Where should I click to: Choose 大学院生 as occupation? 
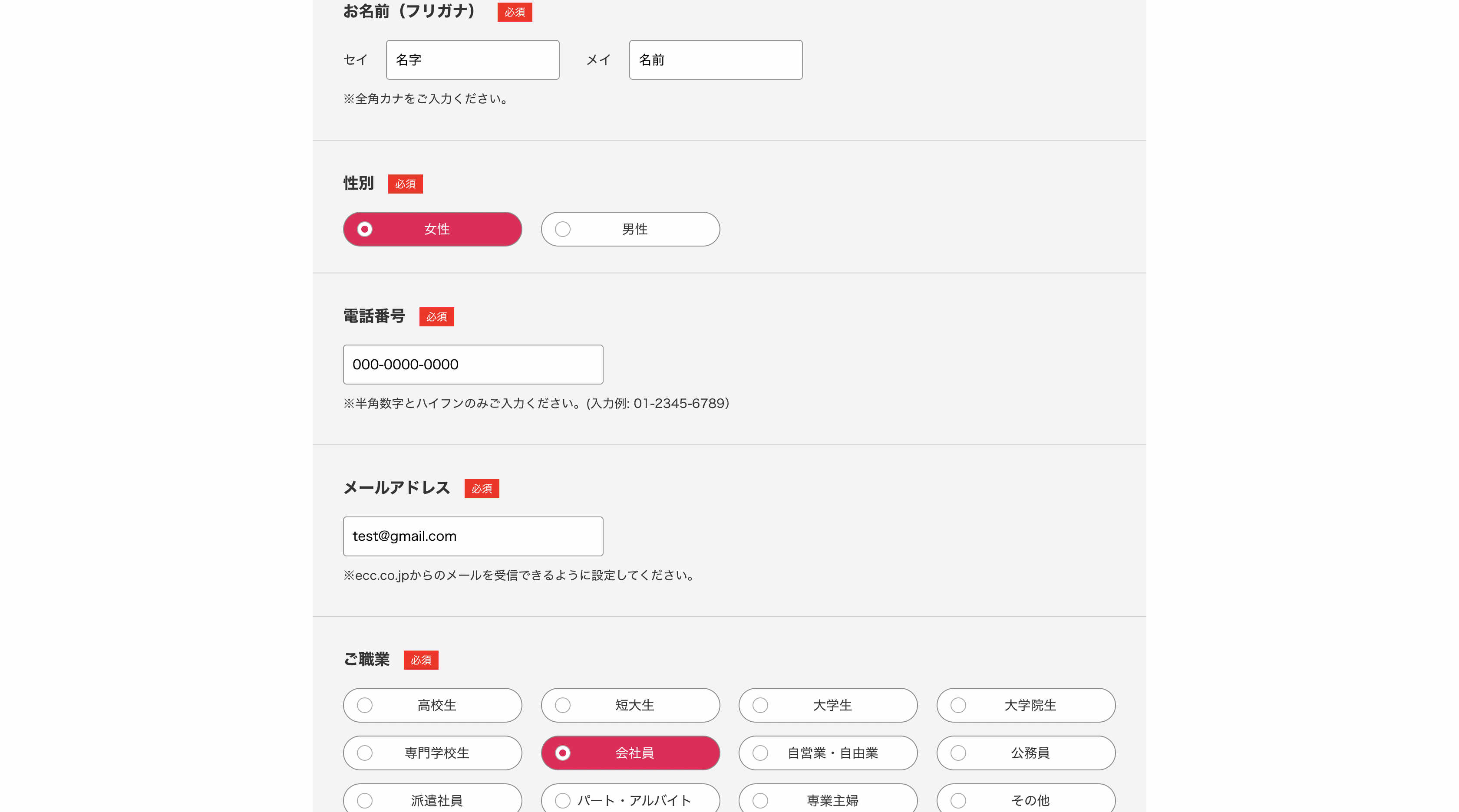pos(1026,705)
